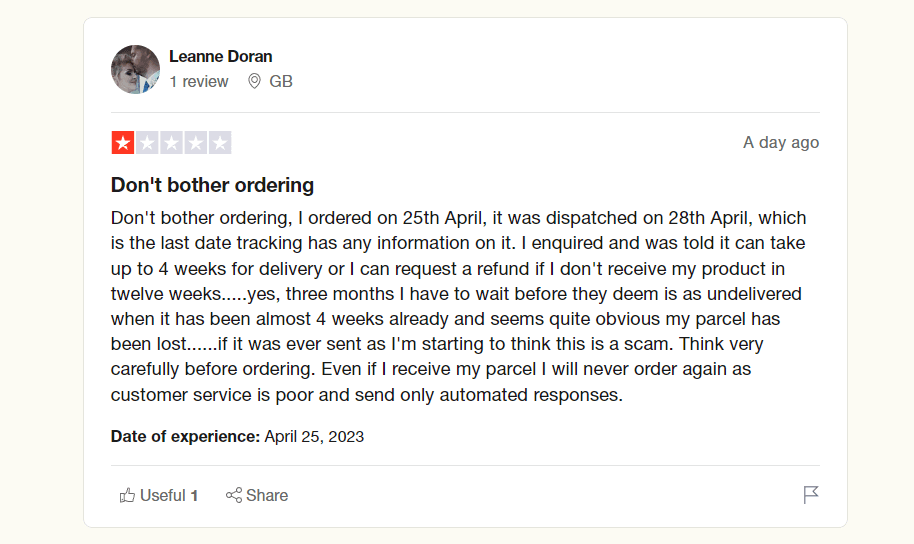Click the fourth grey rating star

[x=196, y=143]
